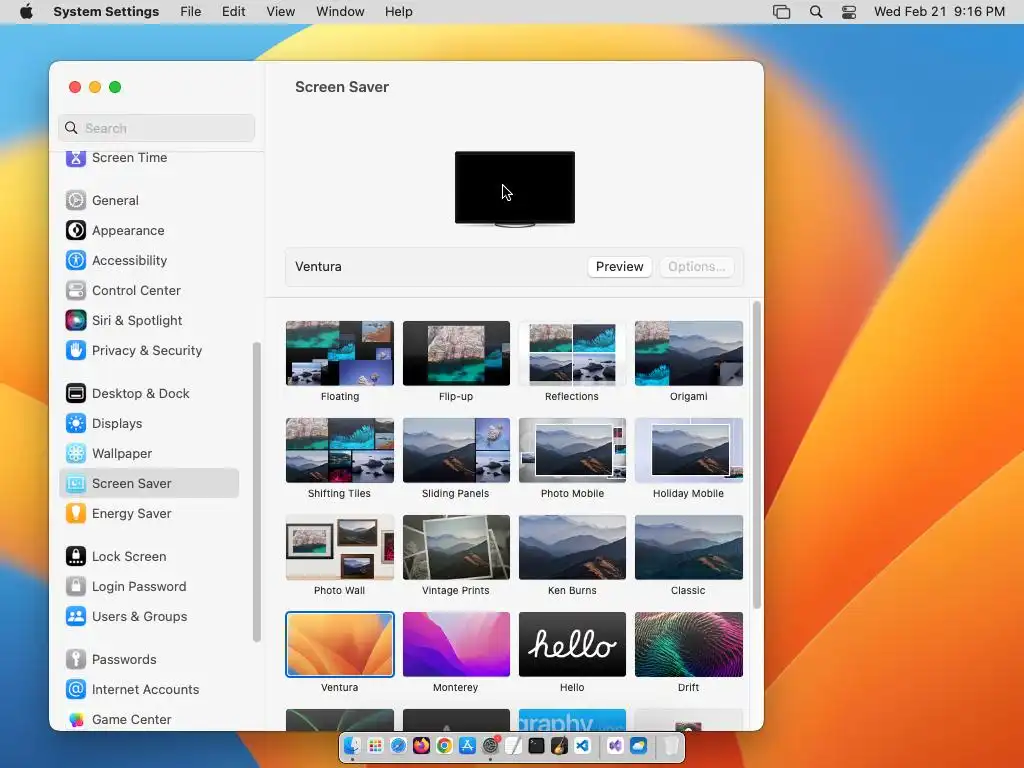Click the menu bar date and time

click(x=939, y=12)
